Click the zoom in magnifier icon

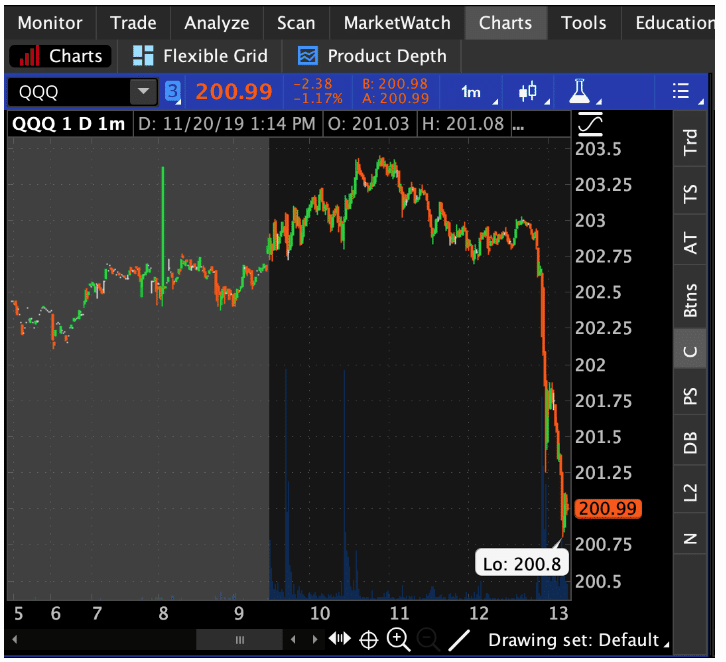coord(398,640)
